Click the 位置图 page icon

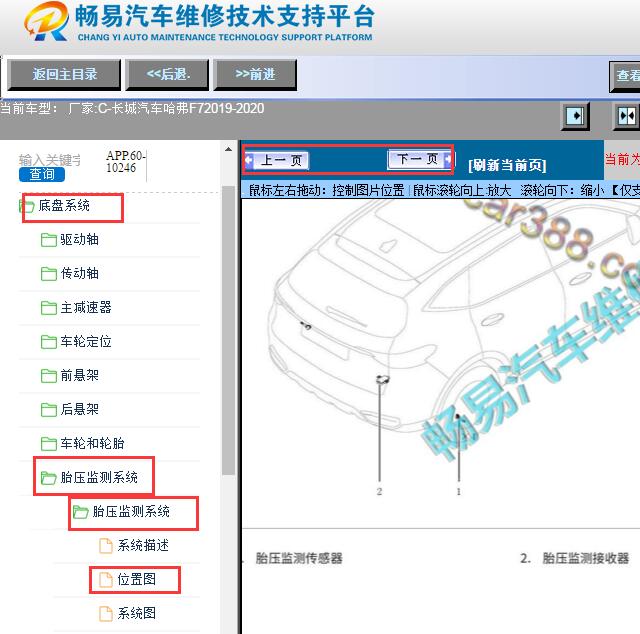pyautogui.click(x=106, y=579)
